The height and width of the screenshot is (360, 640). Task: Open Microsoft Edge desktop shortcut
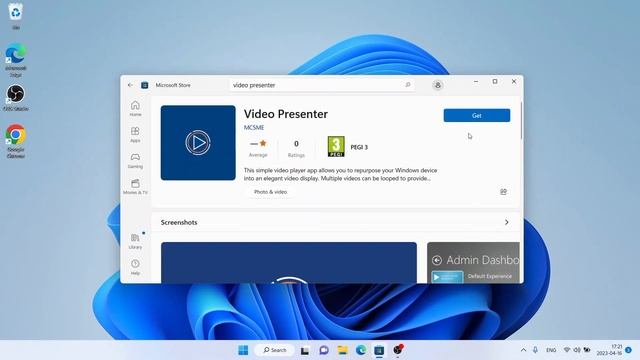pyautogui.click(x=16, y=60)
